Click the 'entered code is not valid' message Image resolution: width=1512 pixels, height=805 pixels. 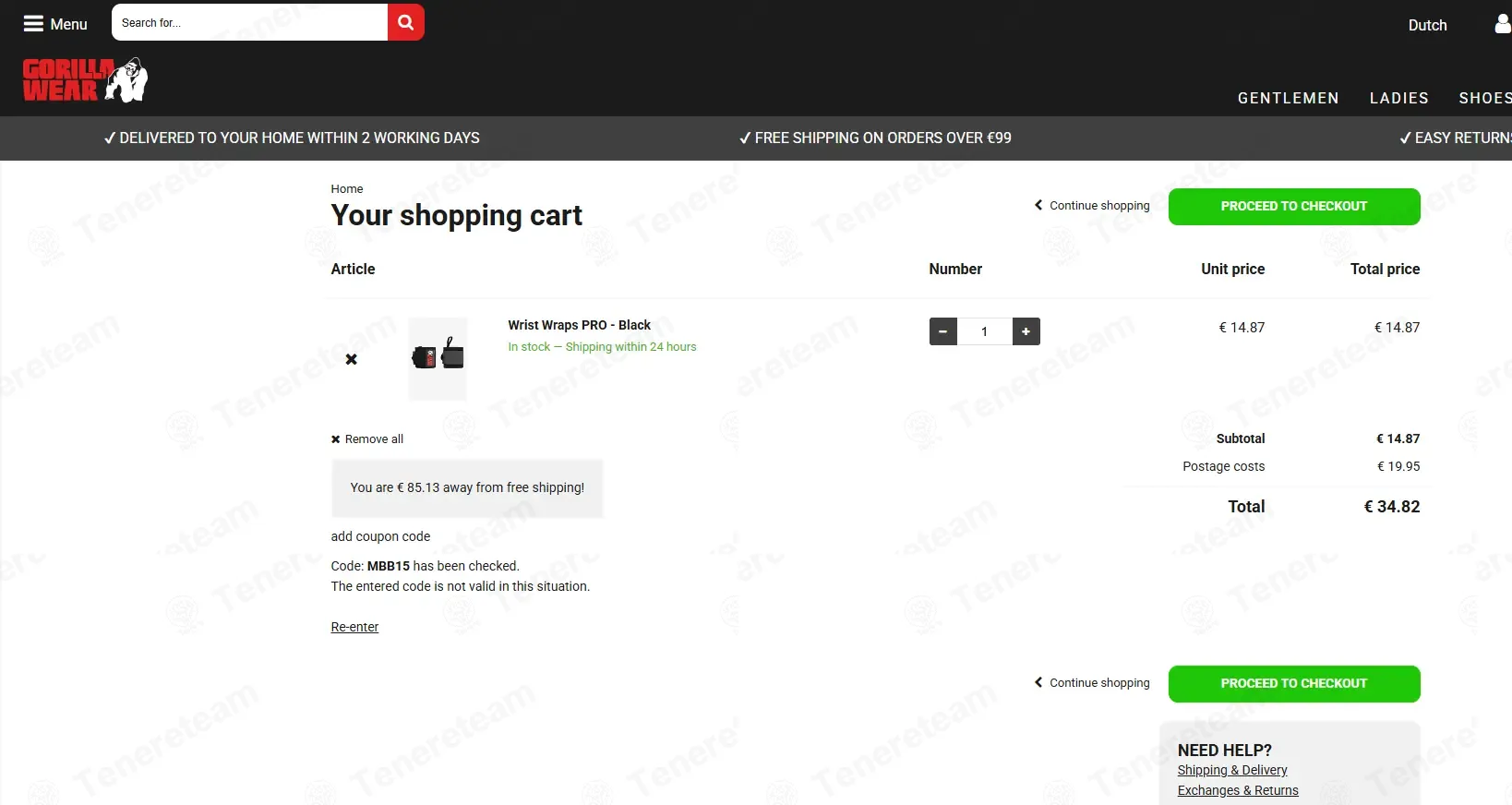(x=460, y=586)
